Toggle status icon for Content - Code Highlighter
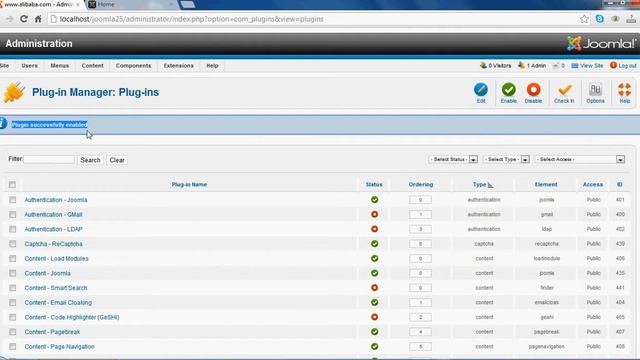The width and height of the screenshot is (640, 360). point(374,317)
